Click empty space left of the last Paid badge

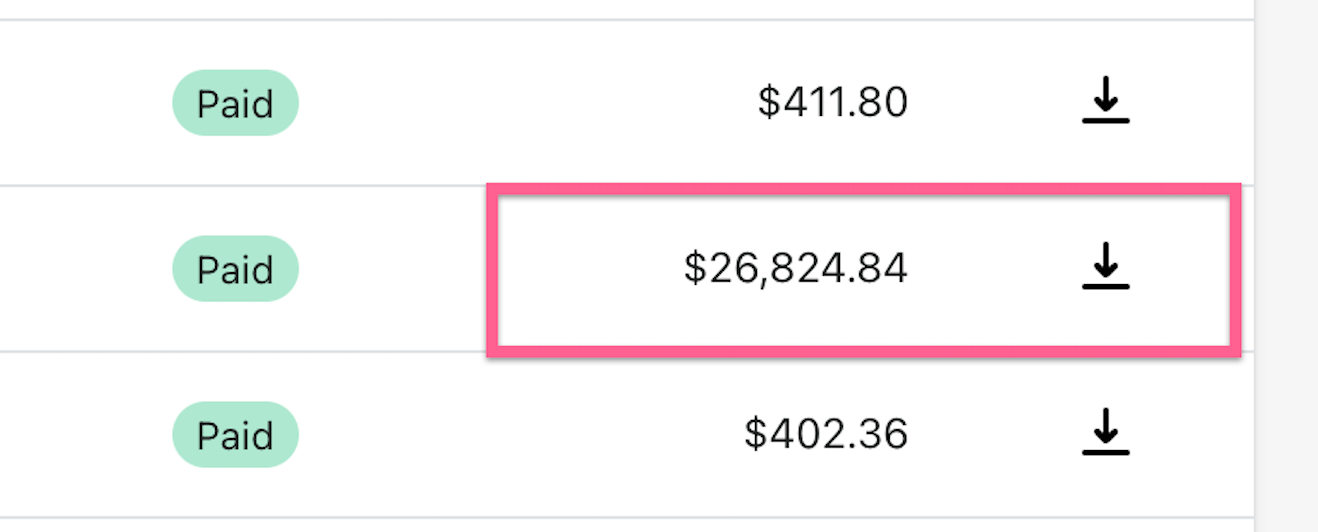[x=85, y=434]
